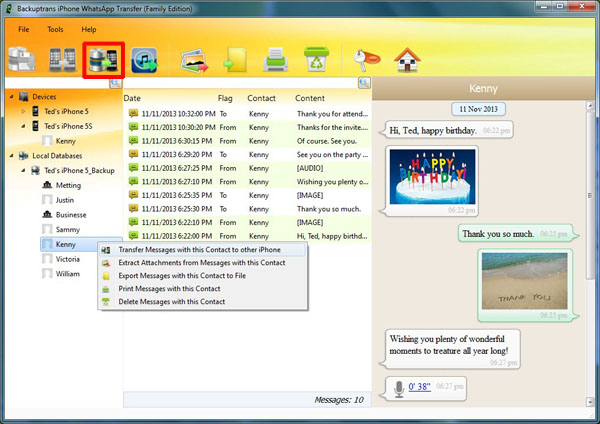Viewport: 600px width, 424px height.
Task: Click the iTunes backup import toolbar icon
Action: point(144,60)
